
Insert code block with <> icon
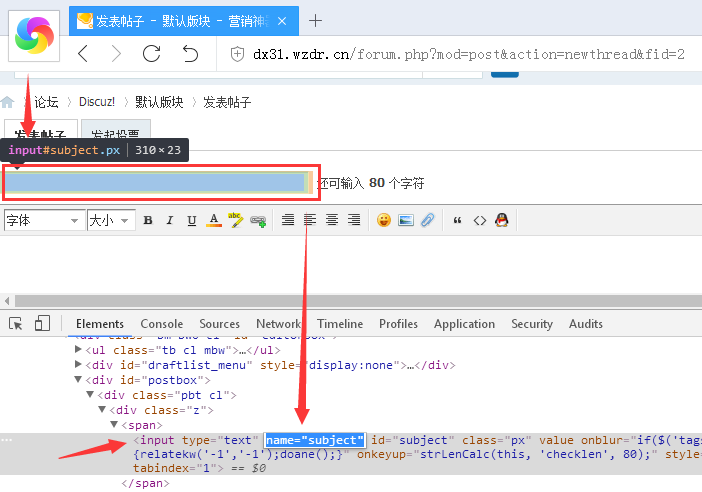click(479, 220)
